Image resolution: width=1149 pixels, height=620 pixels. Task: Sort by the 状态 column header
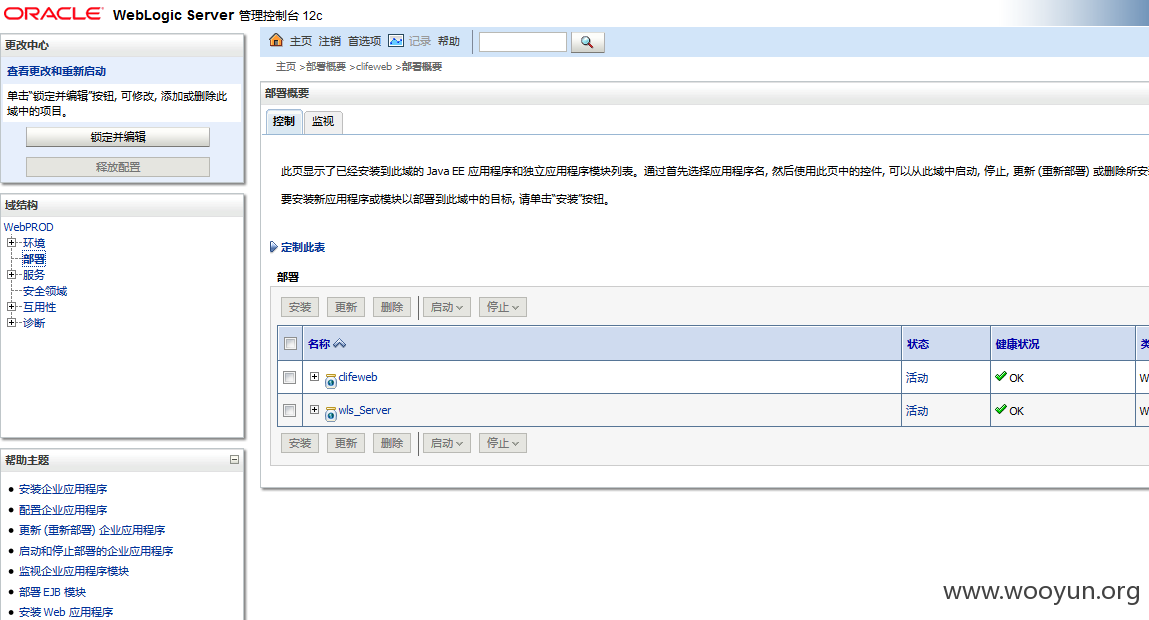[917, 344]
